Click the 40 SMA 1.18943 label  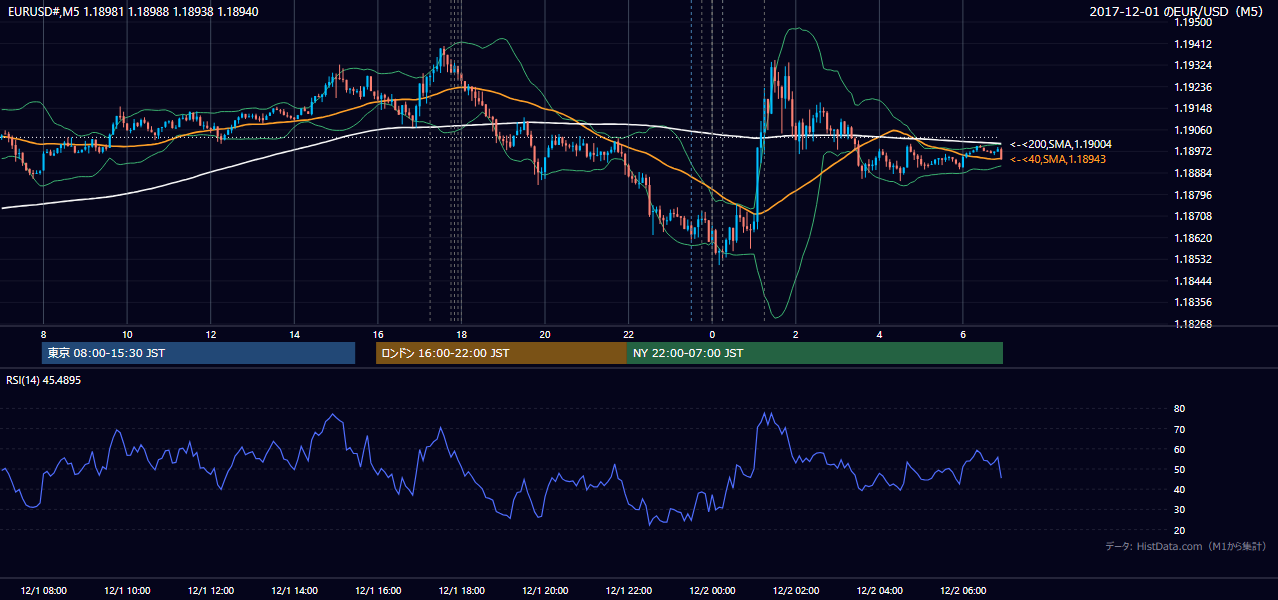(x=1057, y=159)
